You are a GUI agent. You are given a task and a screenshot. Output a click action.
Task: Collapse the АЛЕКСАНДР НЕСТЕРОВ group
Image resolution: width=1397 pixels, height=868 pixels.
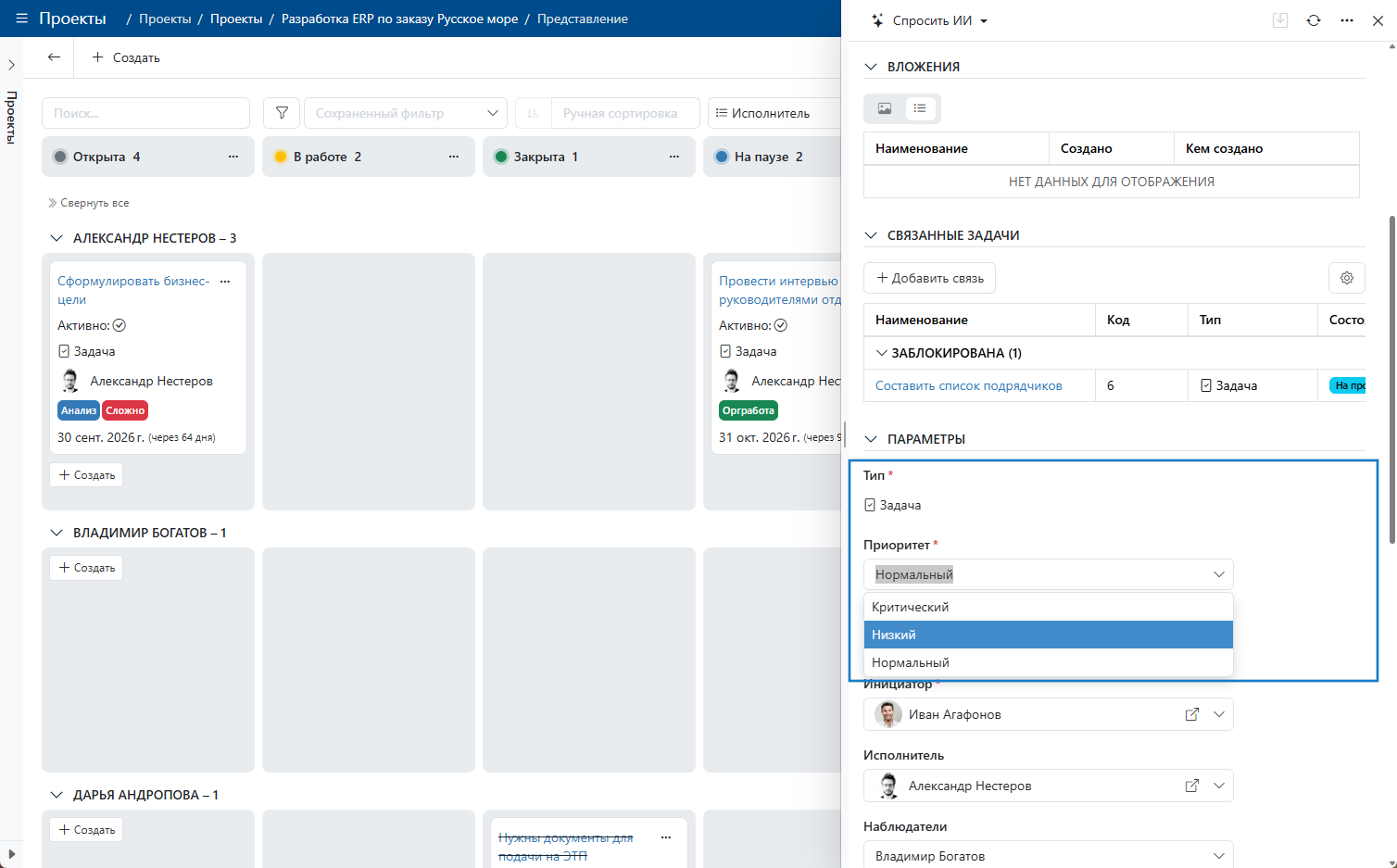tap(57, 238)
